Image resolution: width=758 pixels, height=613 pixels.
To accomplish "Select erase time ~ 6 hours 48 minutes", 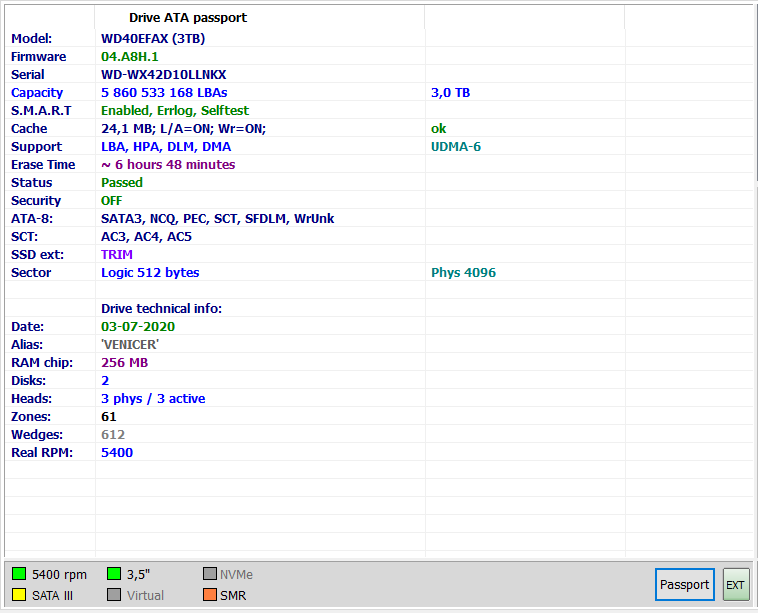I will [168, 164].
